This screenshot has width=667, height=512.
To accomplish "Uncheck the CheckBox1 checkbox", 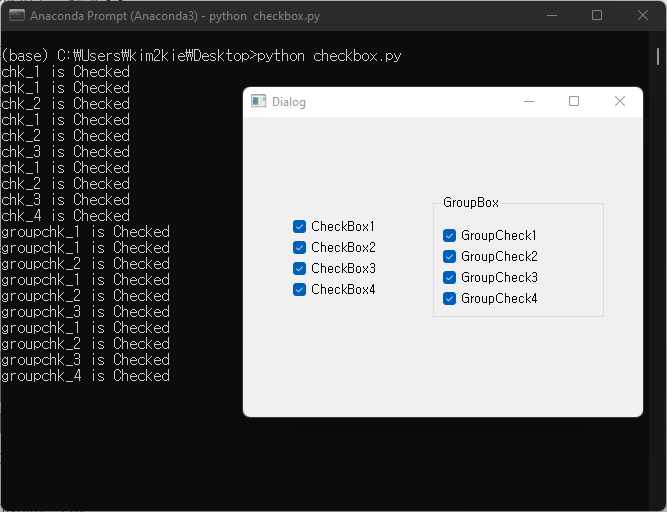I will 299,227.
